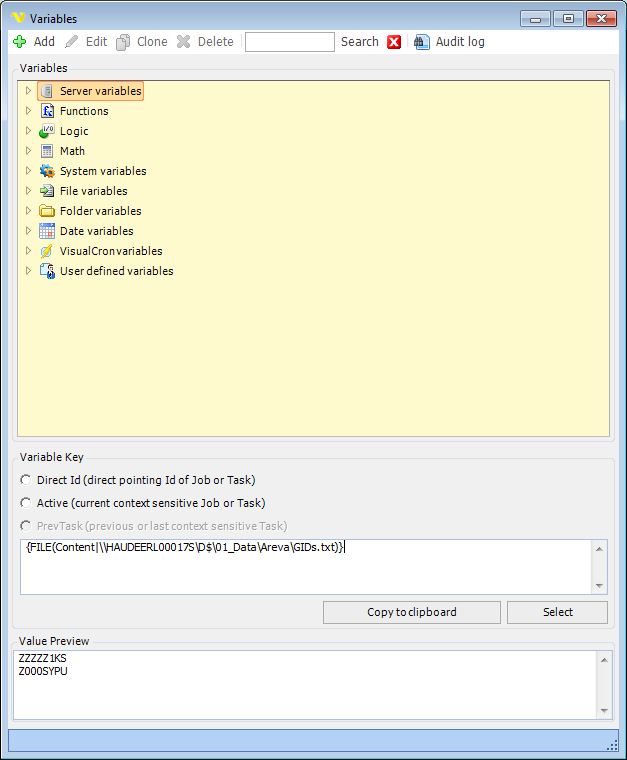
Task: Click the Logic node icon
Action: [47, 131]
